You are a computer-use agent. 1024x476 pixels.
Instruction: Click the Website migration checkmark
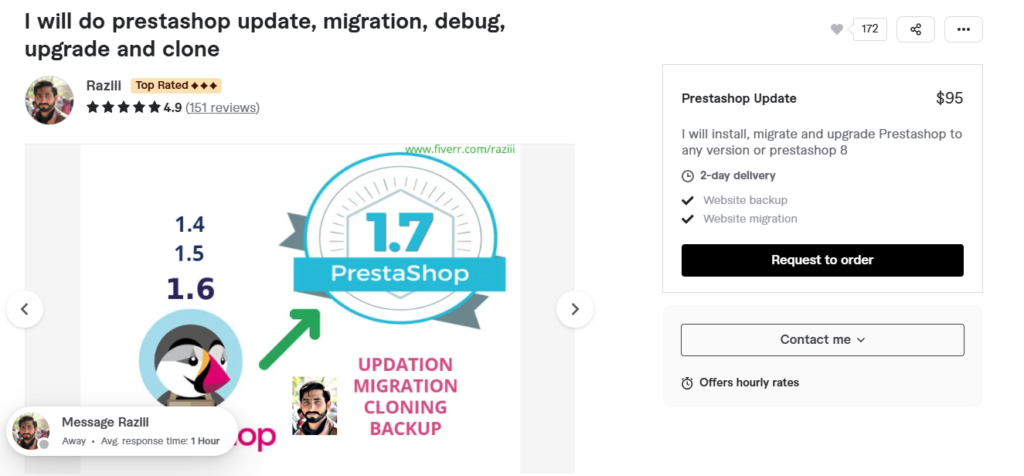coord(687,219)
